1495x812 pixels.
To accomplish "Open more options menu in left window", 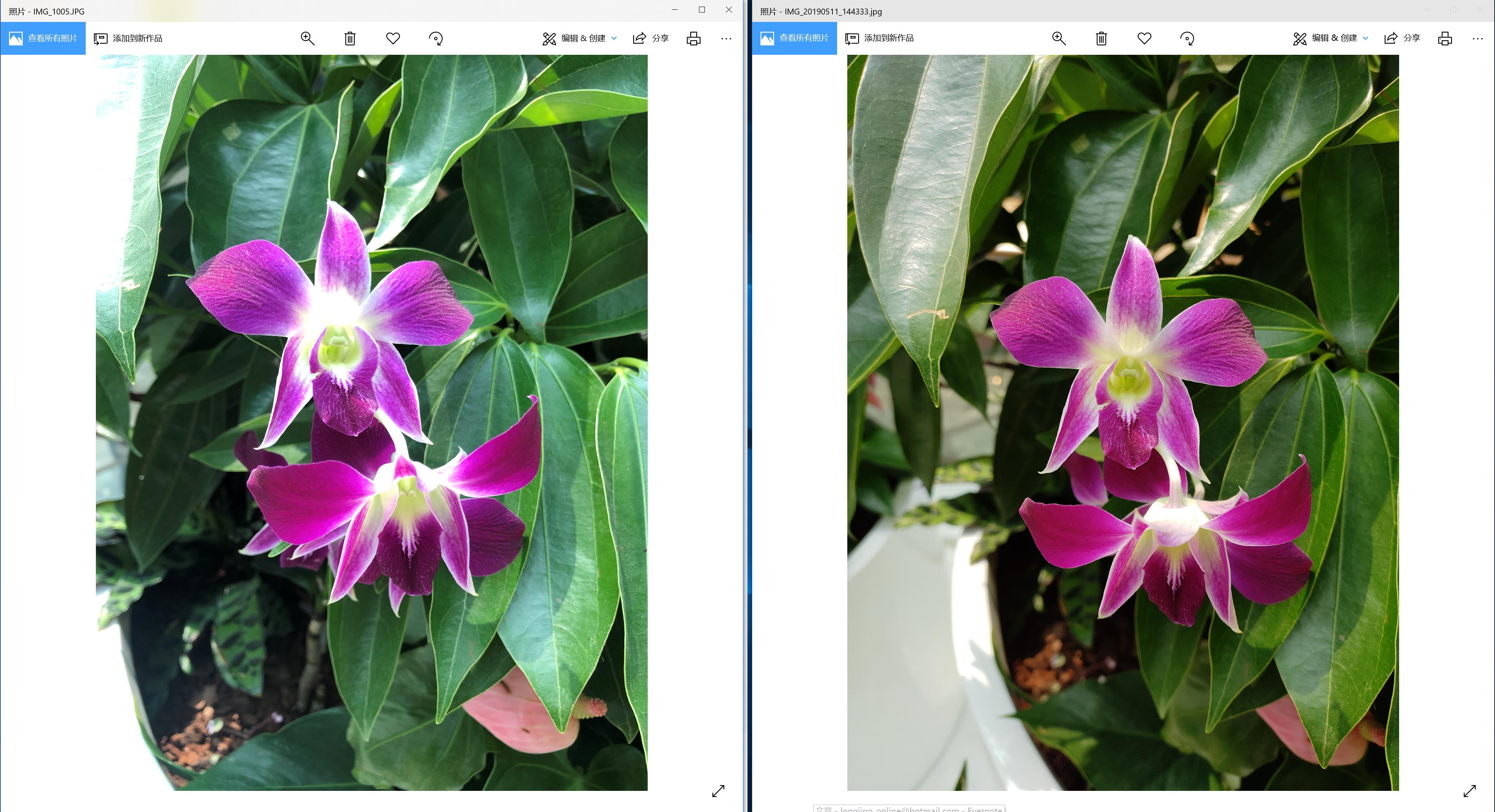I will tap(726, 38).
